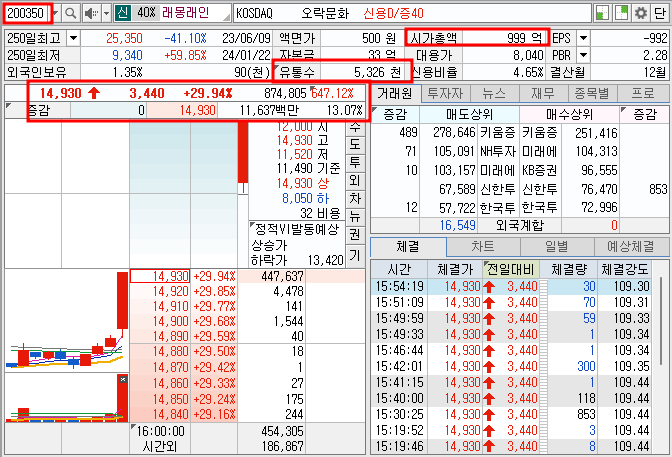Select the 14,900 ask price row

pyautogui.click(x=248, y=322)
